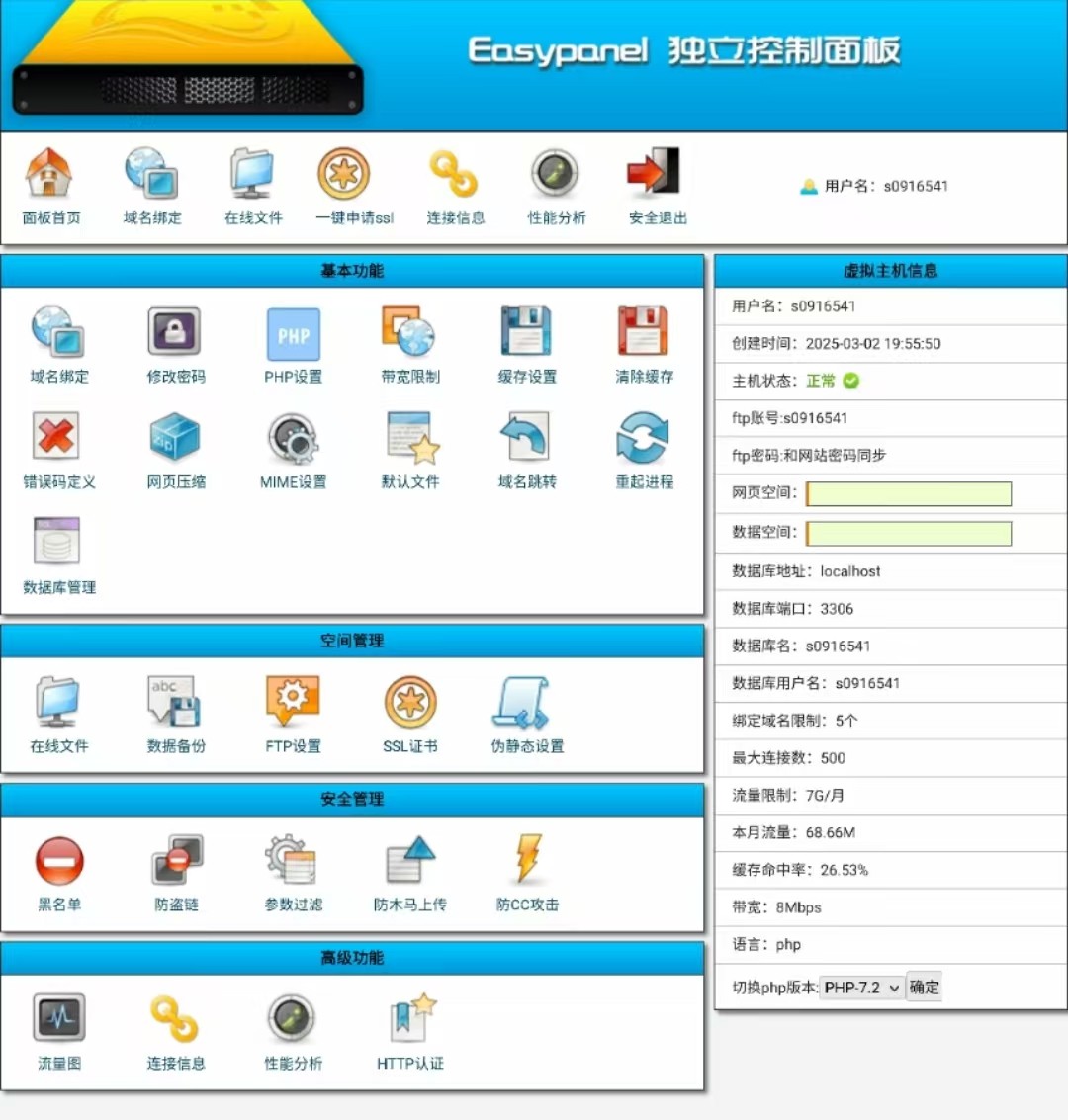Click the 数据空间 usage bar

(909, 534)
